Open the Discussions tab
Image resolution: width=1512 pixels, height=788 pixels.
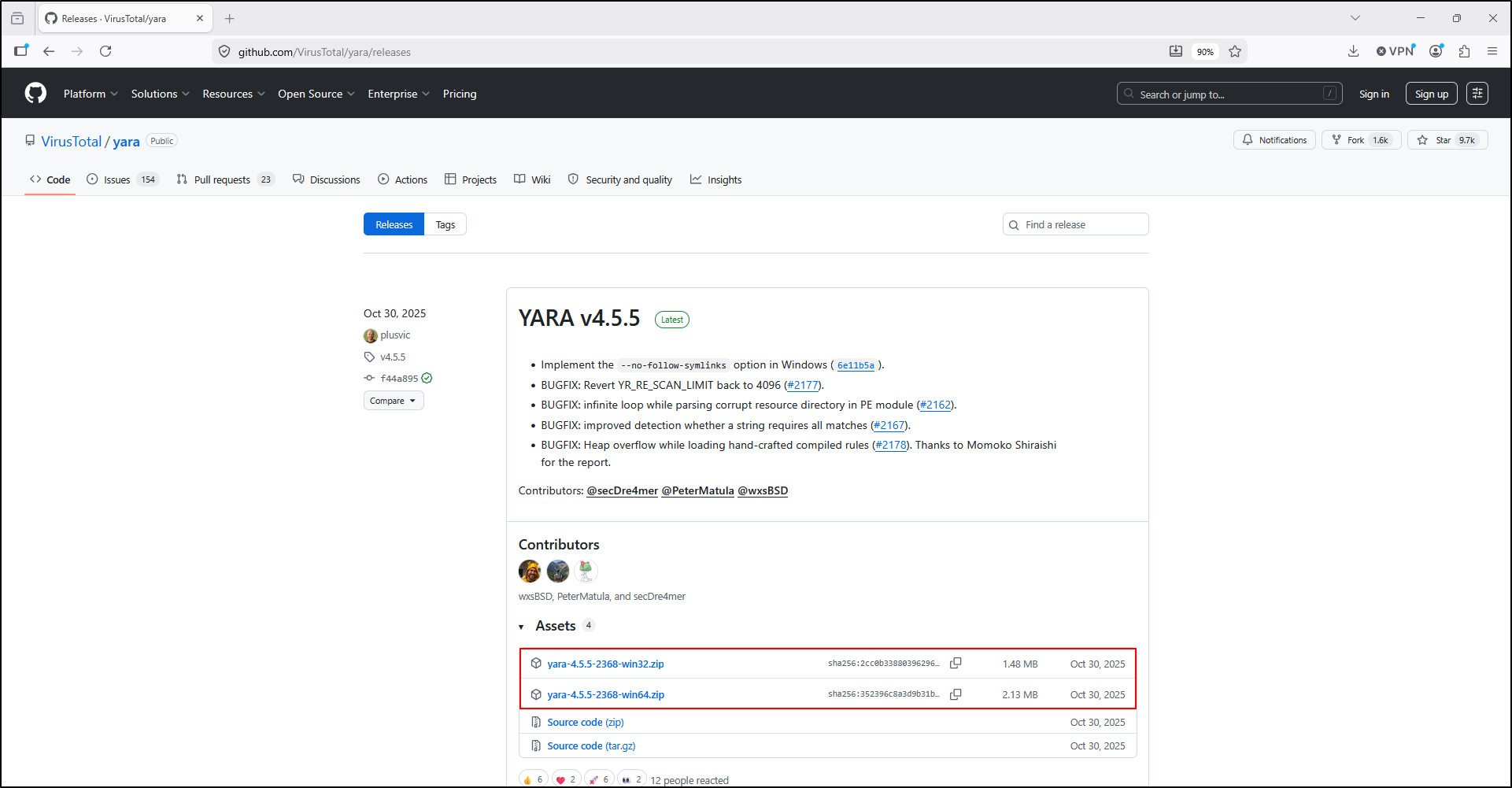click(x=327, y=179)
